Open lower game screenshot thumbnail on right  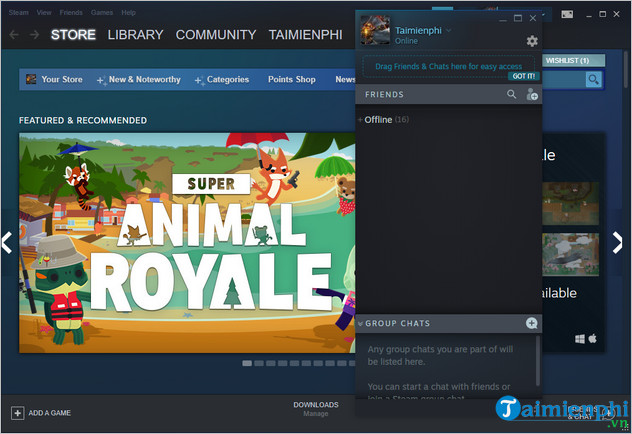click(570, 255)
